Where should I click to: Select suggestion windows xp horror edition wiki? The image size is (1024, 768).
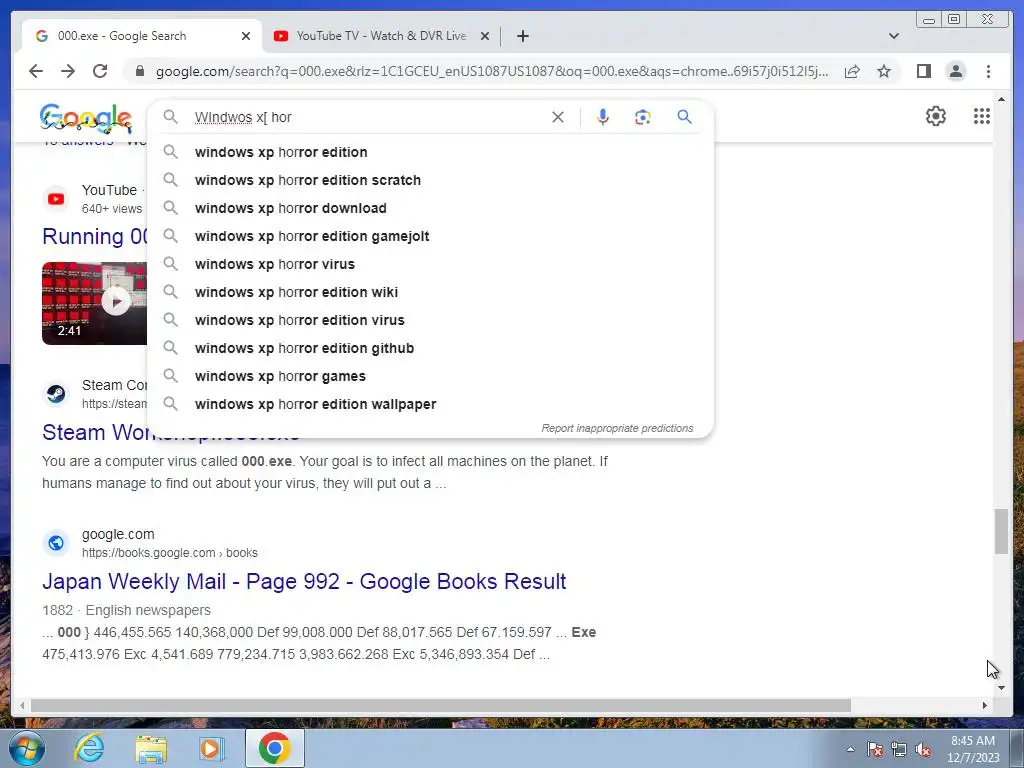430,293
